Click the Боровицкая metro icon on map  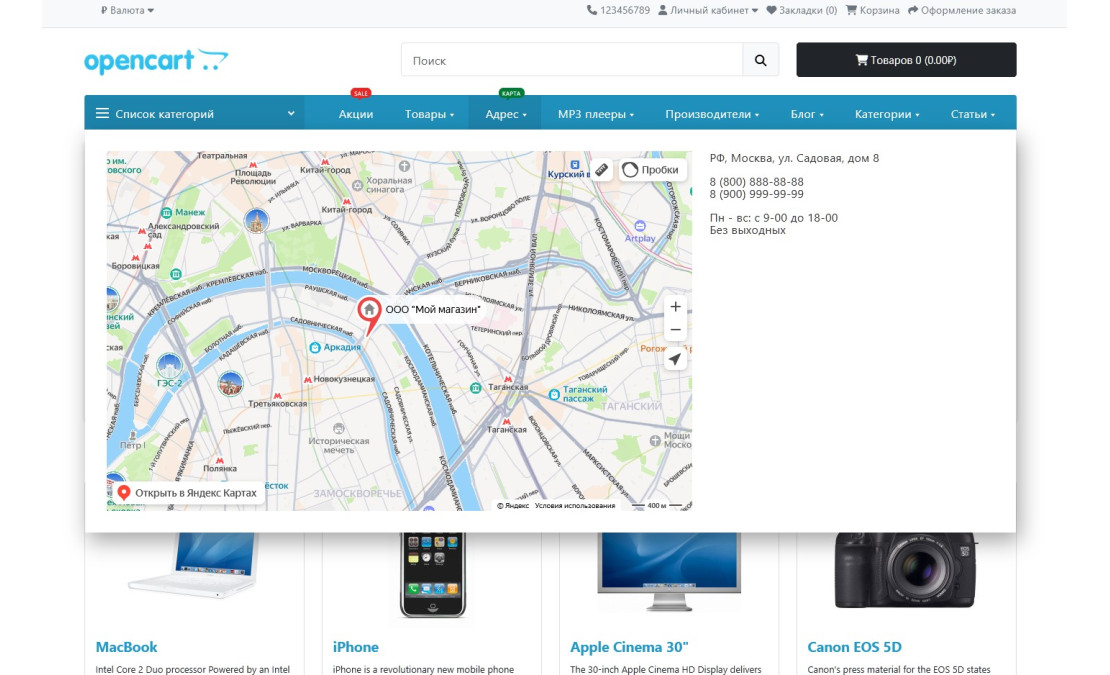[135, 258]
